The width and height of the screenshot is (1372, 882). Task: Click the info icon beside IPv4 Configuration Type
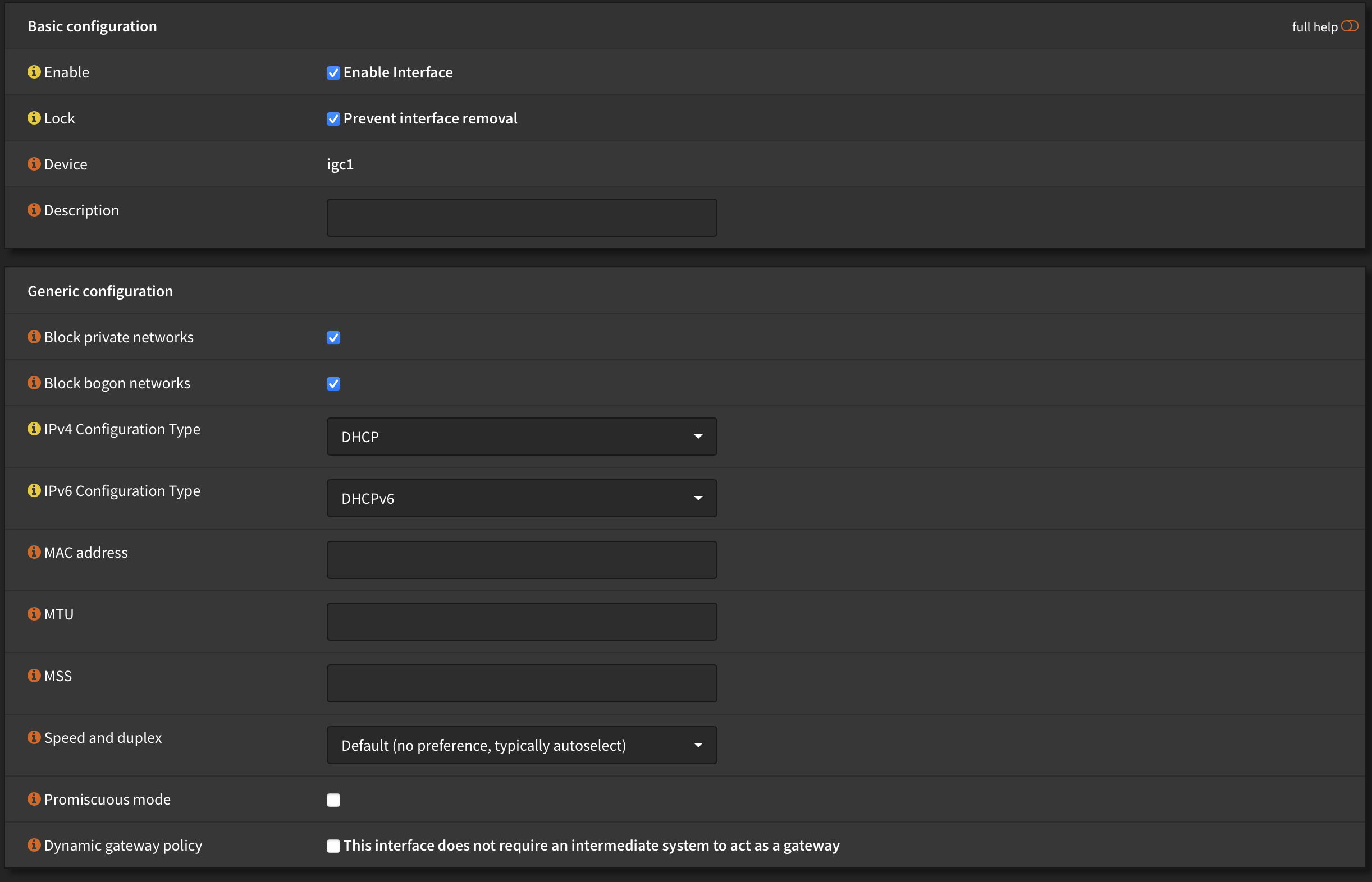(x=34, y=429)
